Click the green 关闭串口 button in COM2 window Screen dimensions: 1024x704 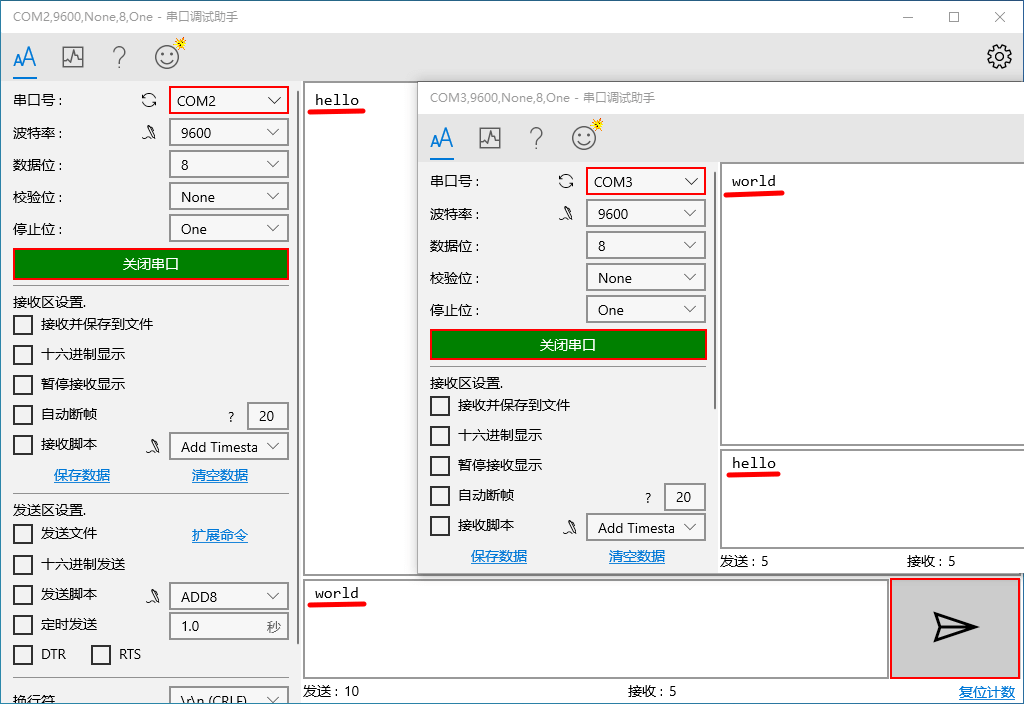tap(150, 264)
